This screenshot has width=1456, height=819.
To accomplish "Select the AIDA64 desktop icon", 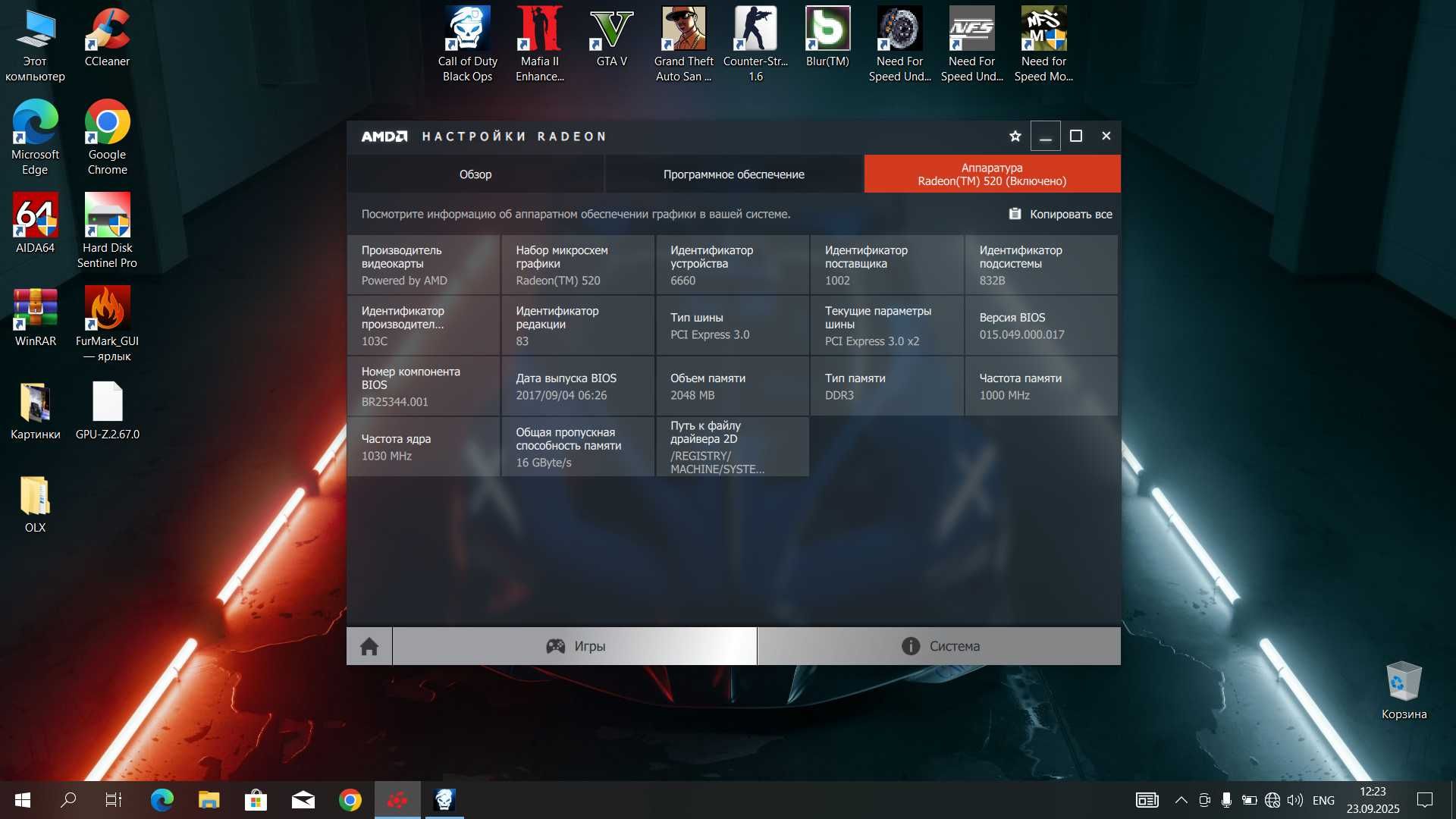I will point(35,224).
